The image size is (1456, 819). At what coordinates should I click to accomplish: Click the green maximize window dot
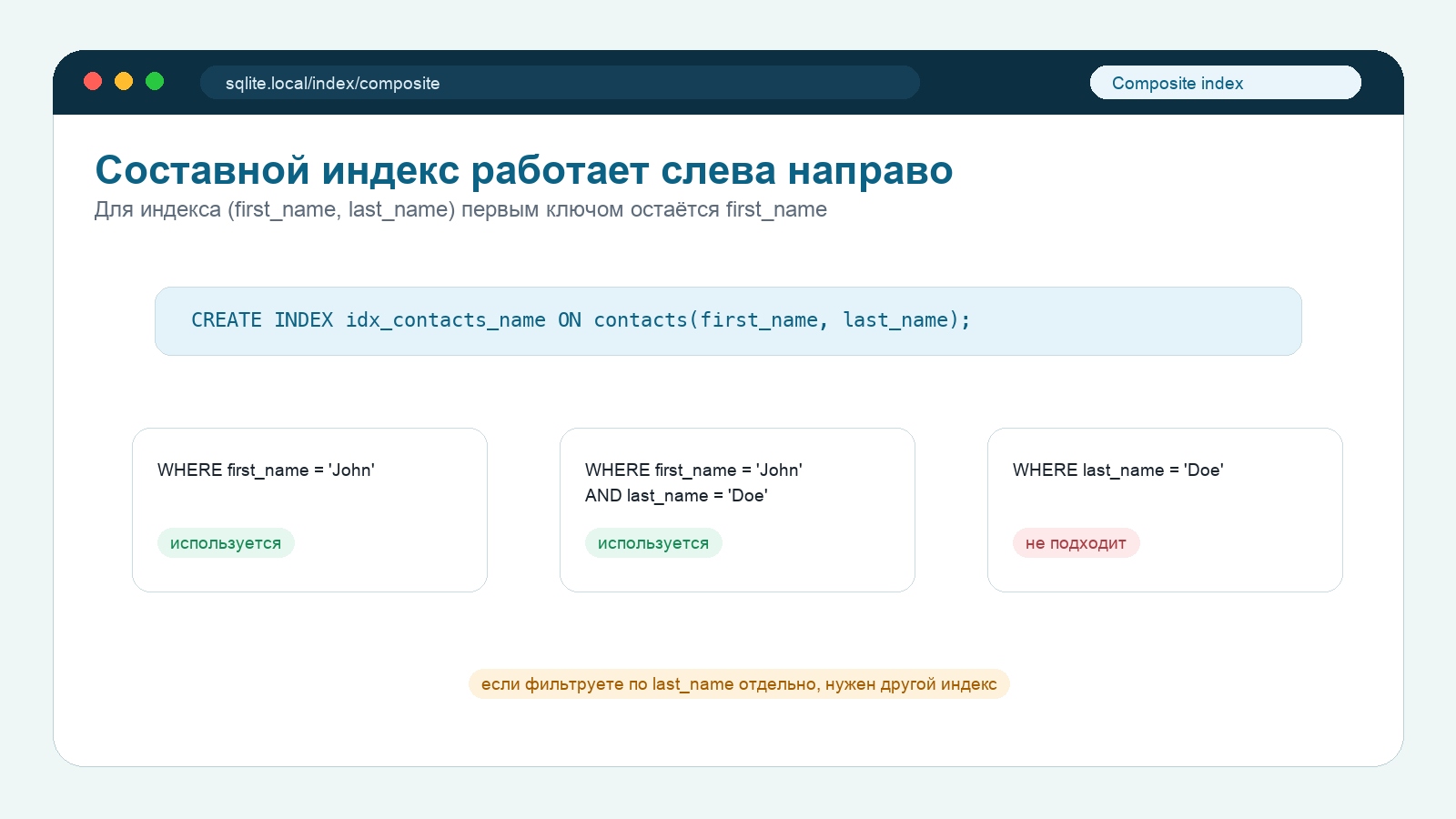pos(155,81)
